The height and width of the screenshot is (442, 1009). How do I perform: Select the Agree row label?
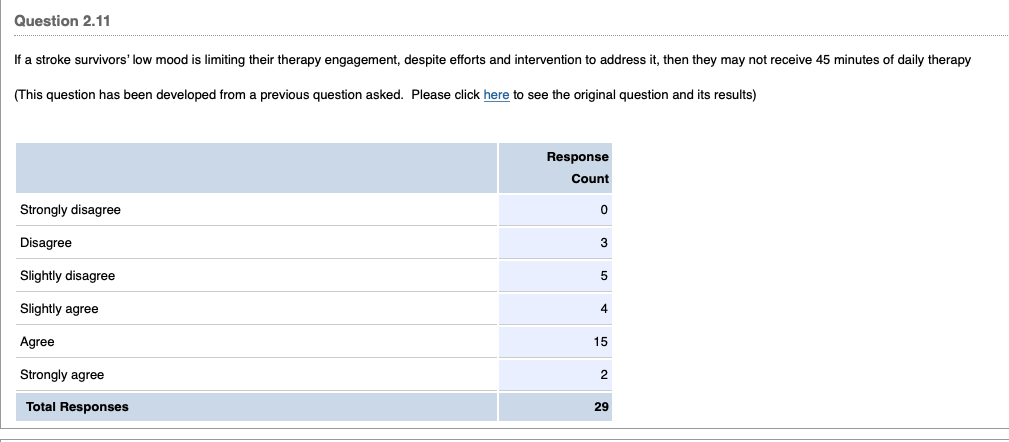(x=37, y=342)
